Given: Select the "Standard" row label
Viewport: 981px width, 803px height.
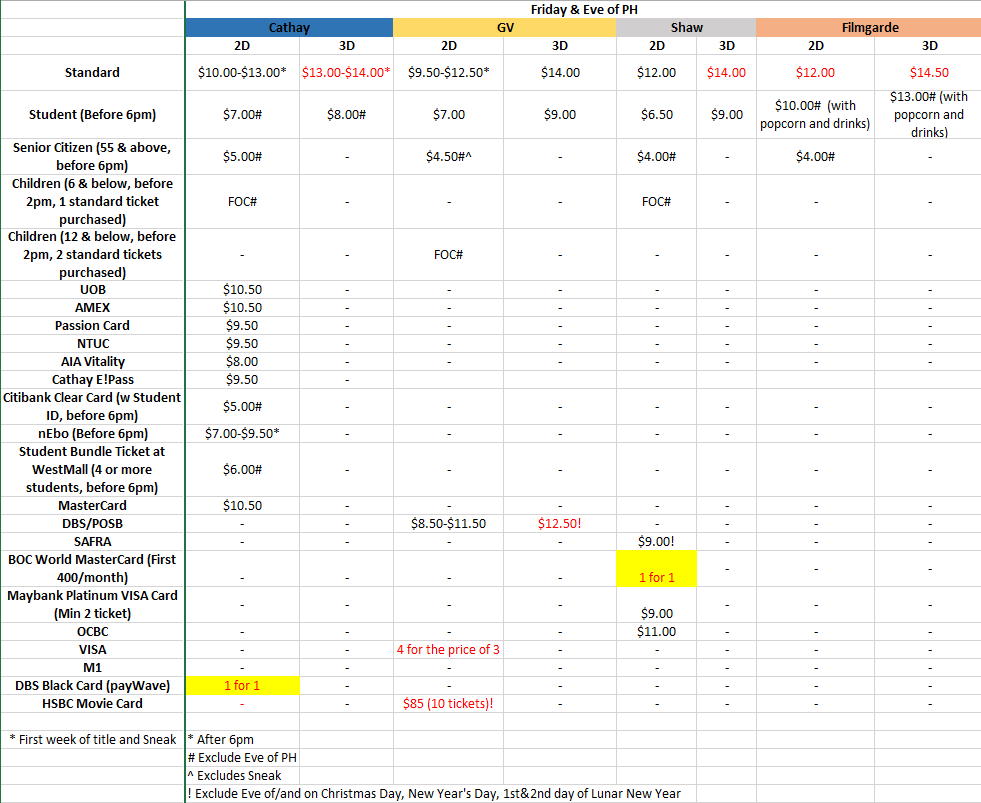Looking at the screenshot, I should [92, 73].
